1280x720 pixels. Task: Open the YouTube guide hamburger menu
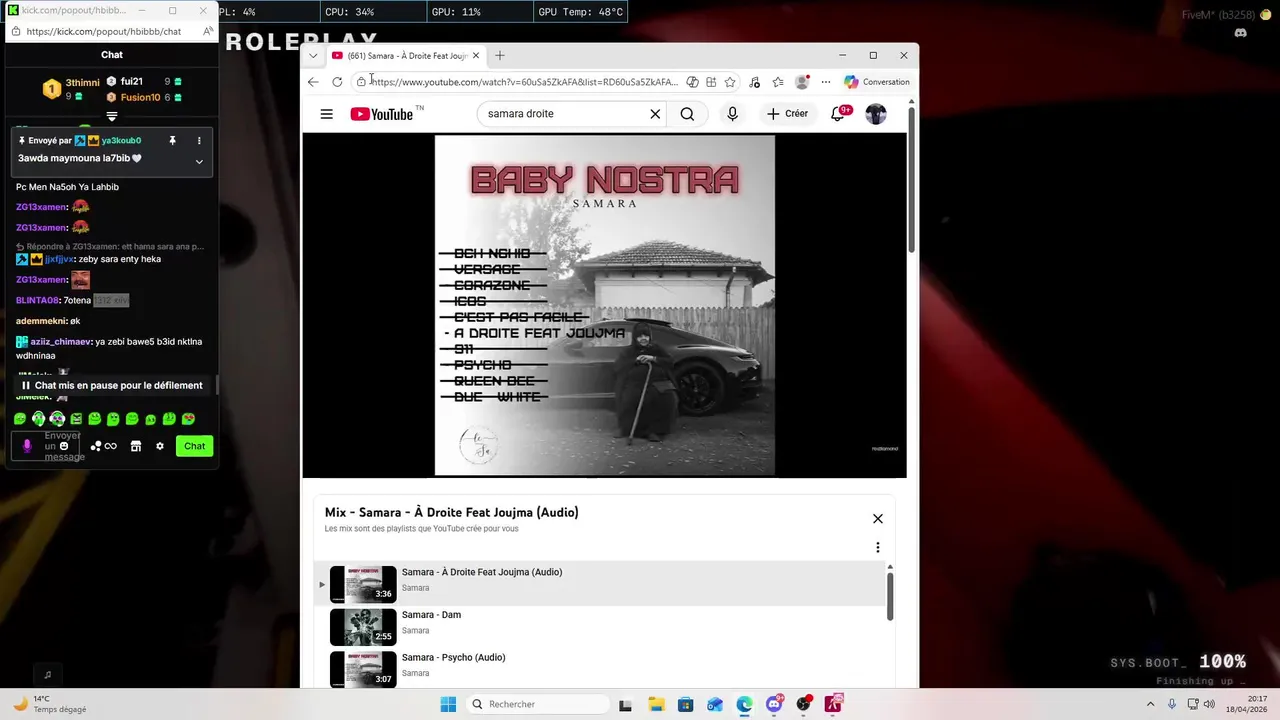point(326,114)
